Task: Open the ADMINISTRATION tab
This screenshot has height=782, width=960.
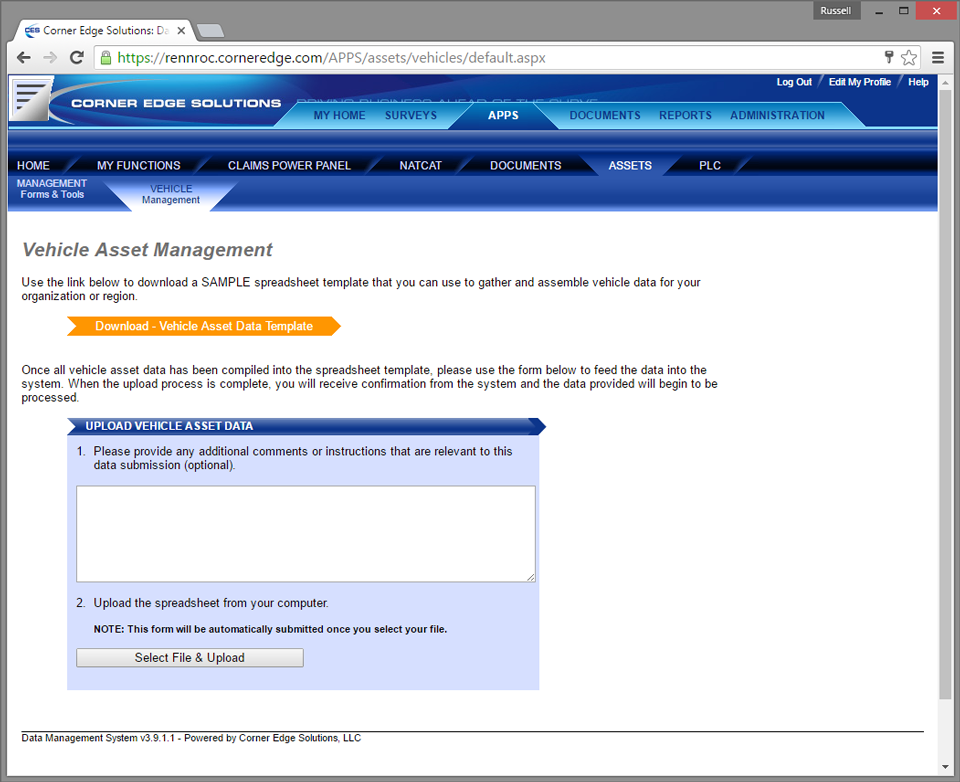Action: (777, 115)
